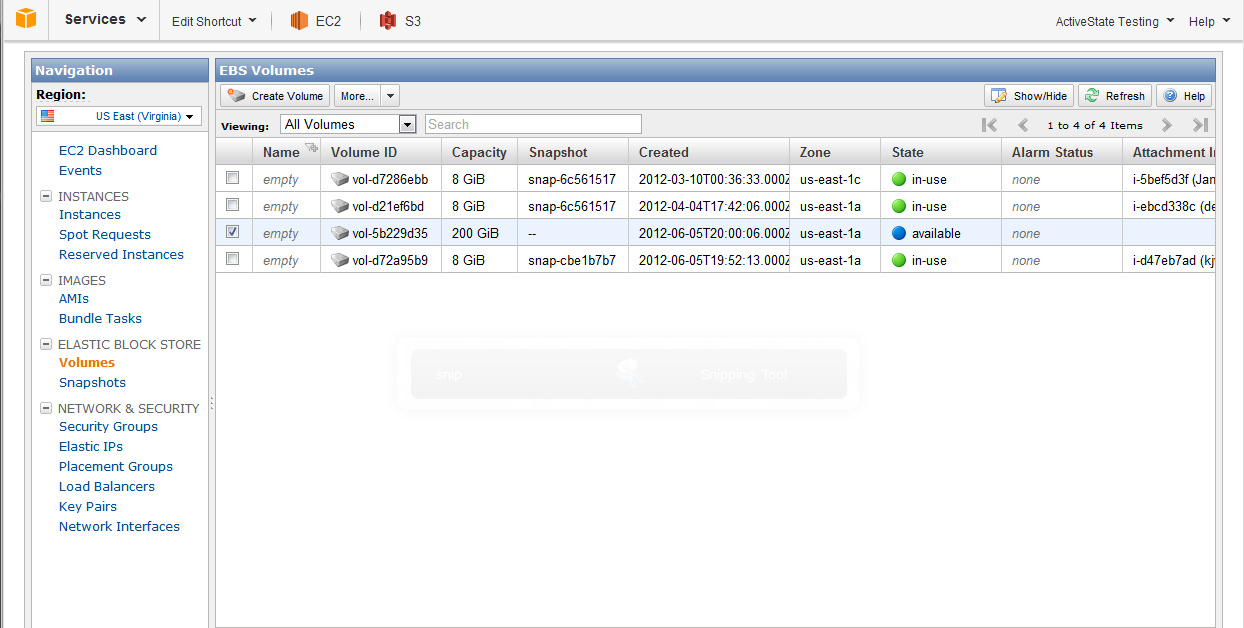Sort by State column header
Viewport: 1244px width, 628px height.
tap(908, 152)
